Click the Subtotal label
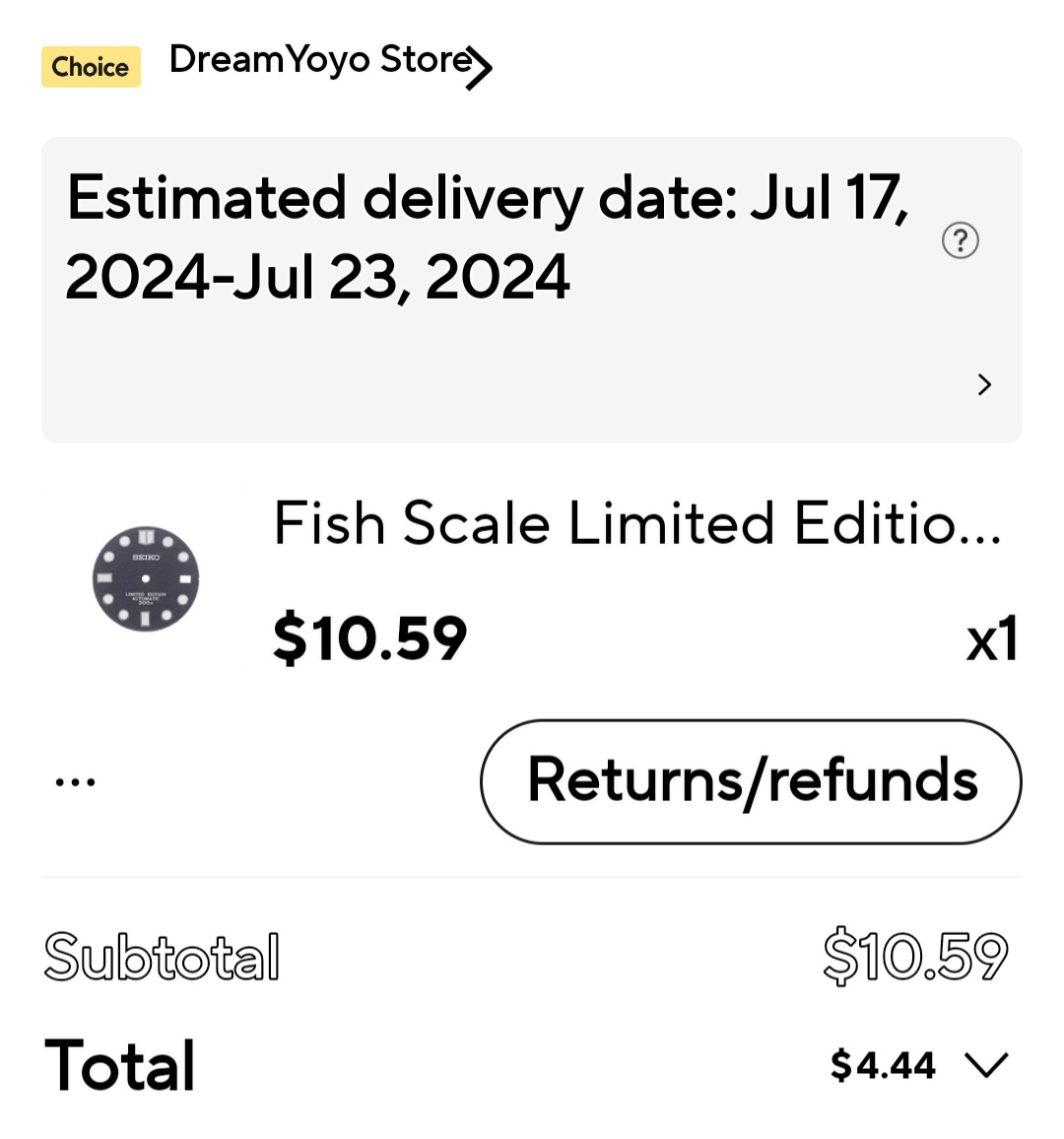Image resolution: width=1064 pixels, height=1139 pixels. [162, 957]
